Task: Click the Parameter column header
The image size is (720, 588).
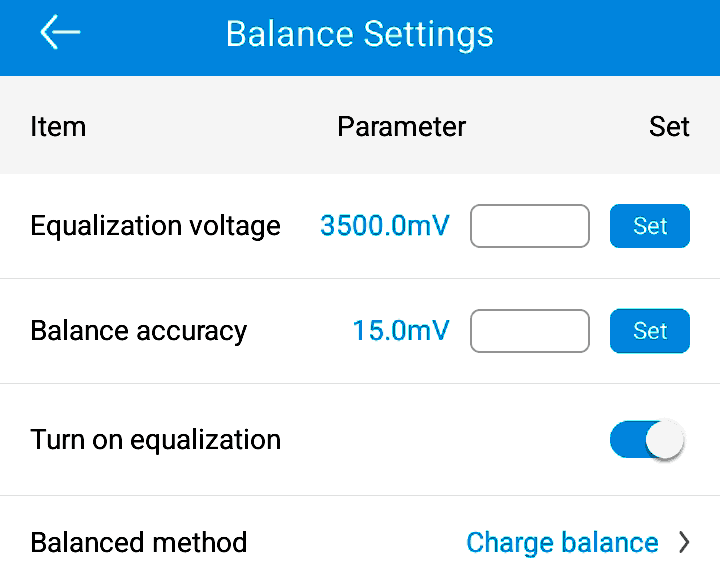Action: point(402,126)
